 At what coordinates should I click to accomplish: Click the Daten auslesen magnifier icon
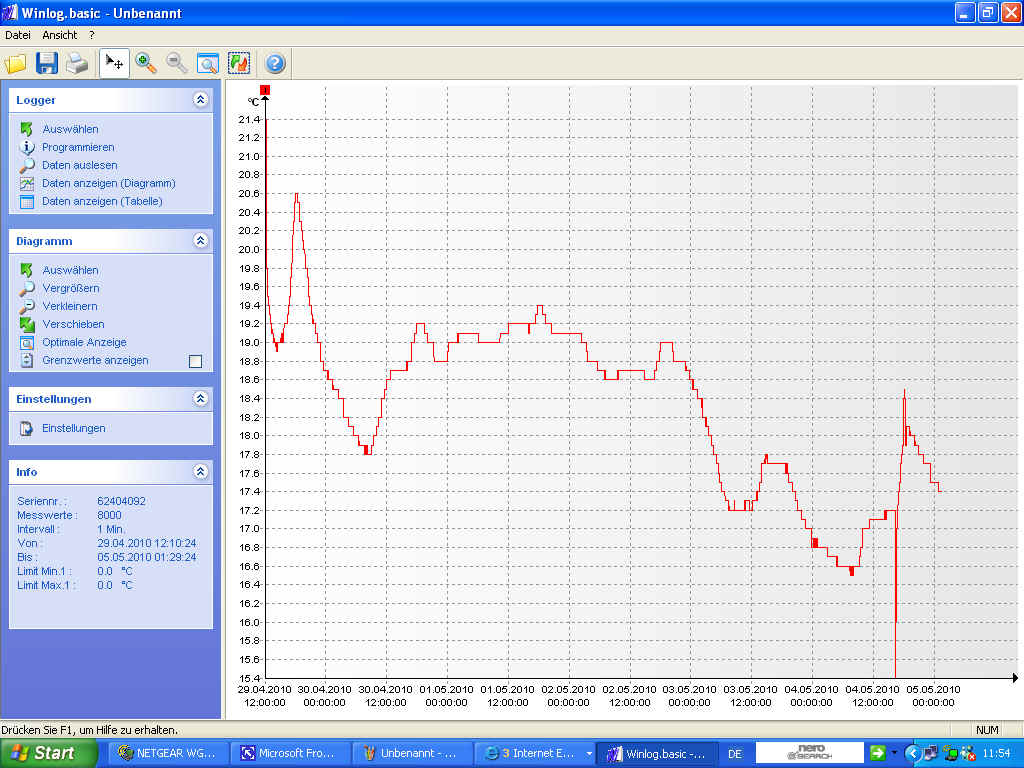point(27,165)
